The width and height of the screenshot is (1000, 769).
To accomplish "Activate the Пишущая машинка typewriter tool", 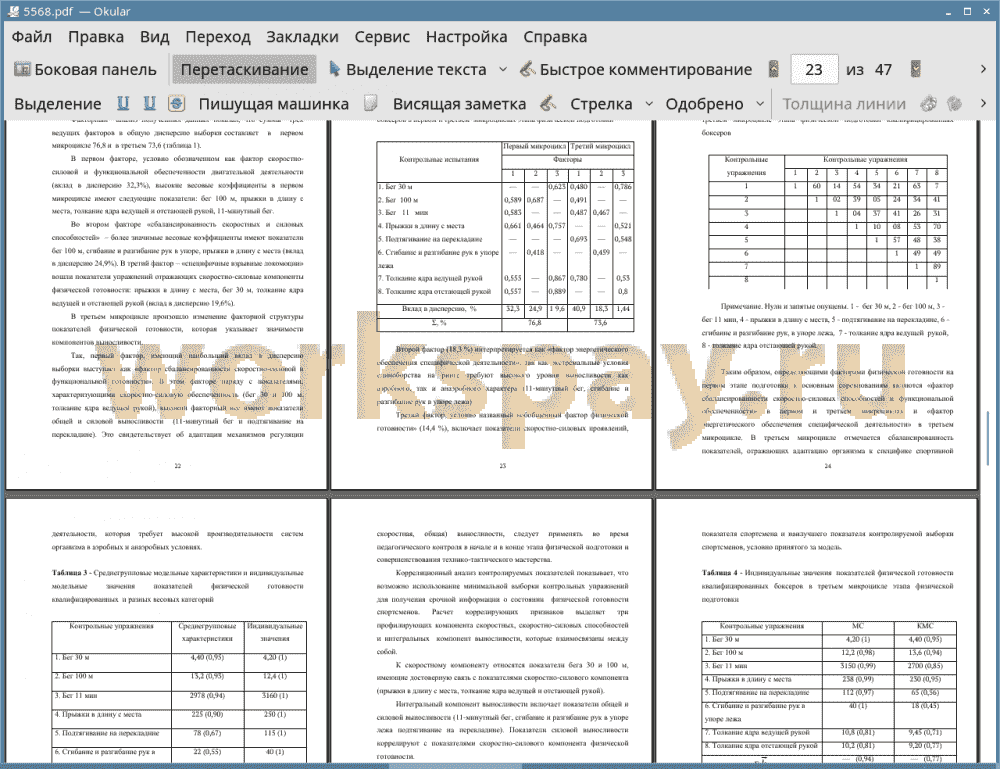I will pyautogui.click(x=274, y=104).
